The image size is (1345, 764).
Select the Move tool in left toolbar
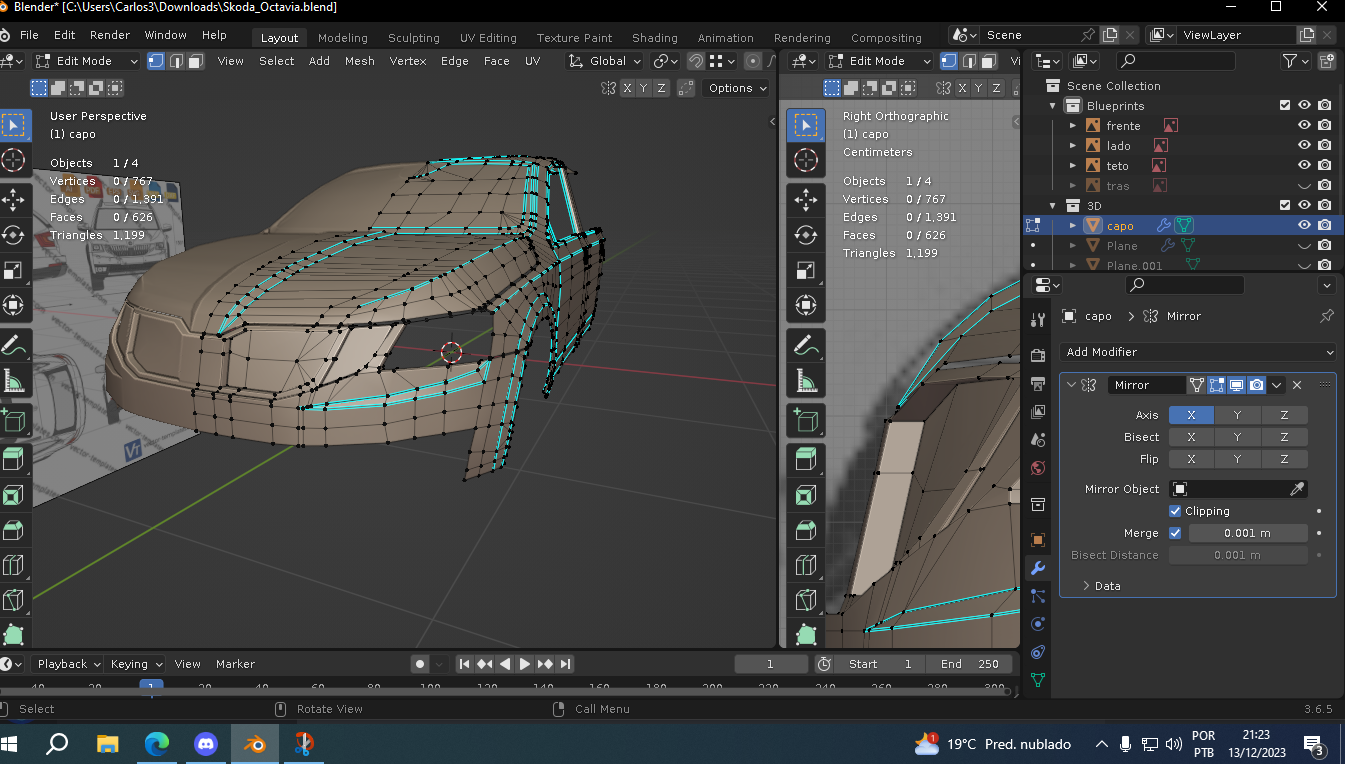tap(13, 199)
